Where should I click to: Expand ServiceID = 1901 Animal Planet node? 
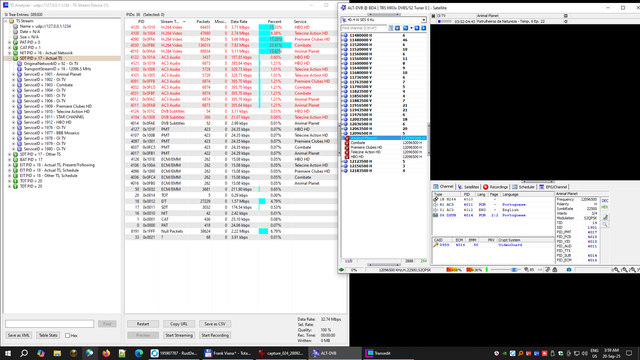pyautogui.click(x=13, y=74)
